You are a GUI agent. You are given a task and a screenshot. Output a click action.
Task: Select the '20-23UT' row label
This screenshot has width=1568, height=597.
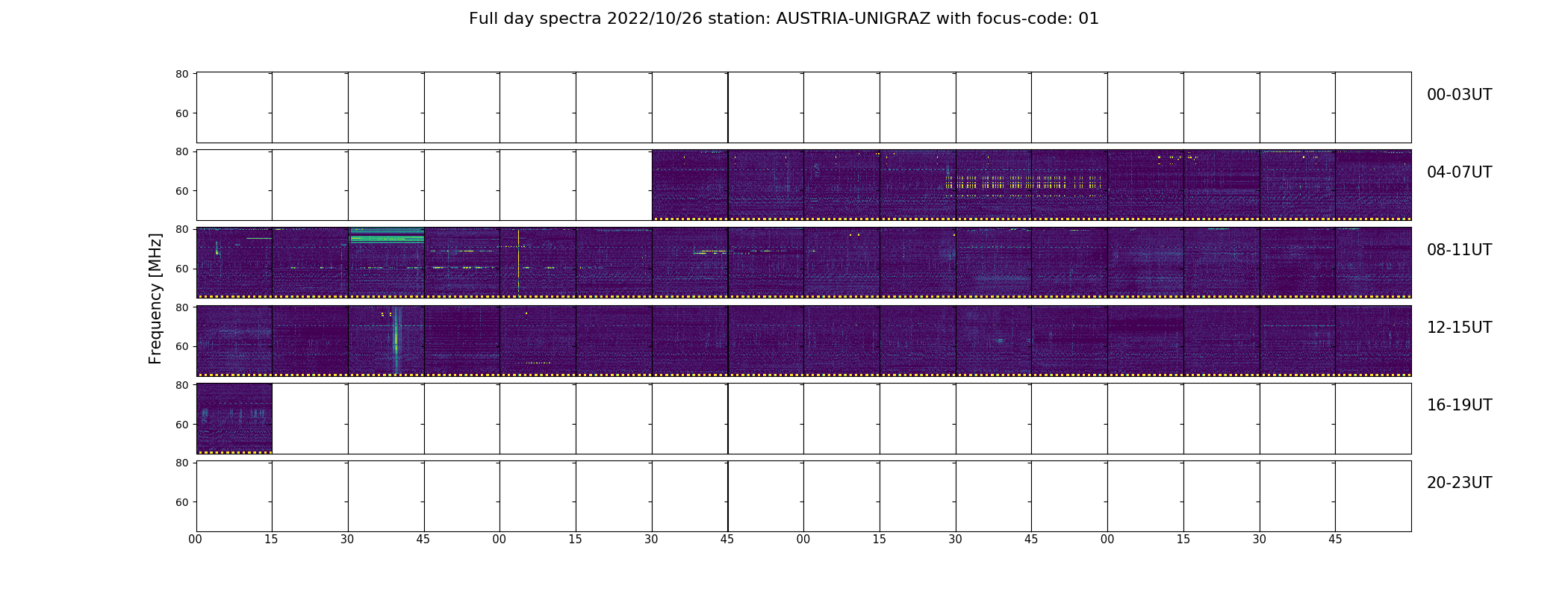1459,483
